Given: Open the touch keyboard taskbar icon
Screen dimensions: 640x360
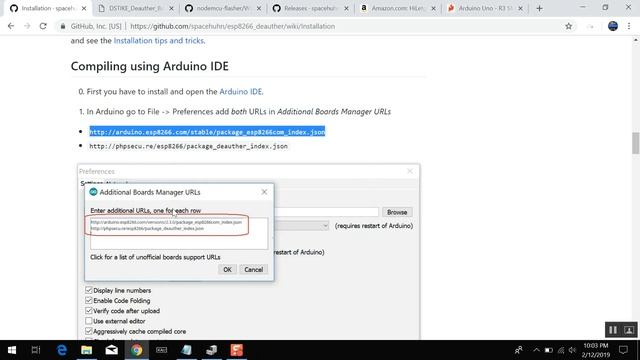Looking at the screenshot, I should 162,350.
